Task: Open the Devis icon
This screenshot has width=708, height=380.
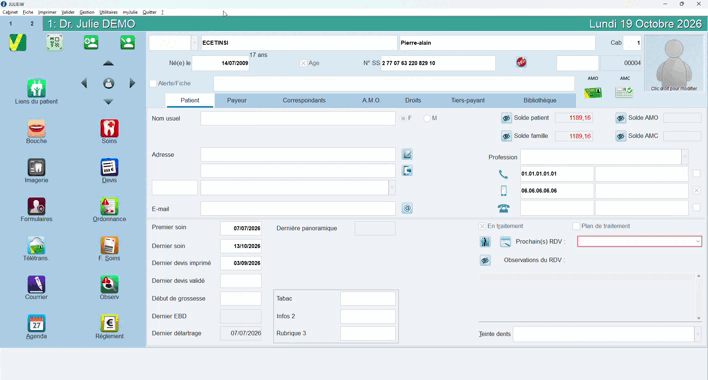Action: [x=109, y=167]
